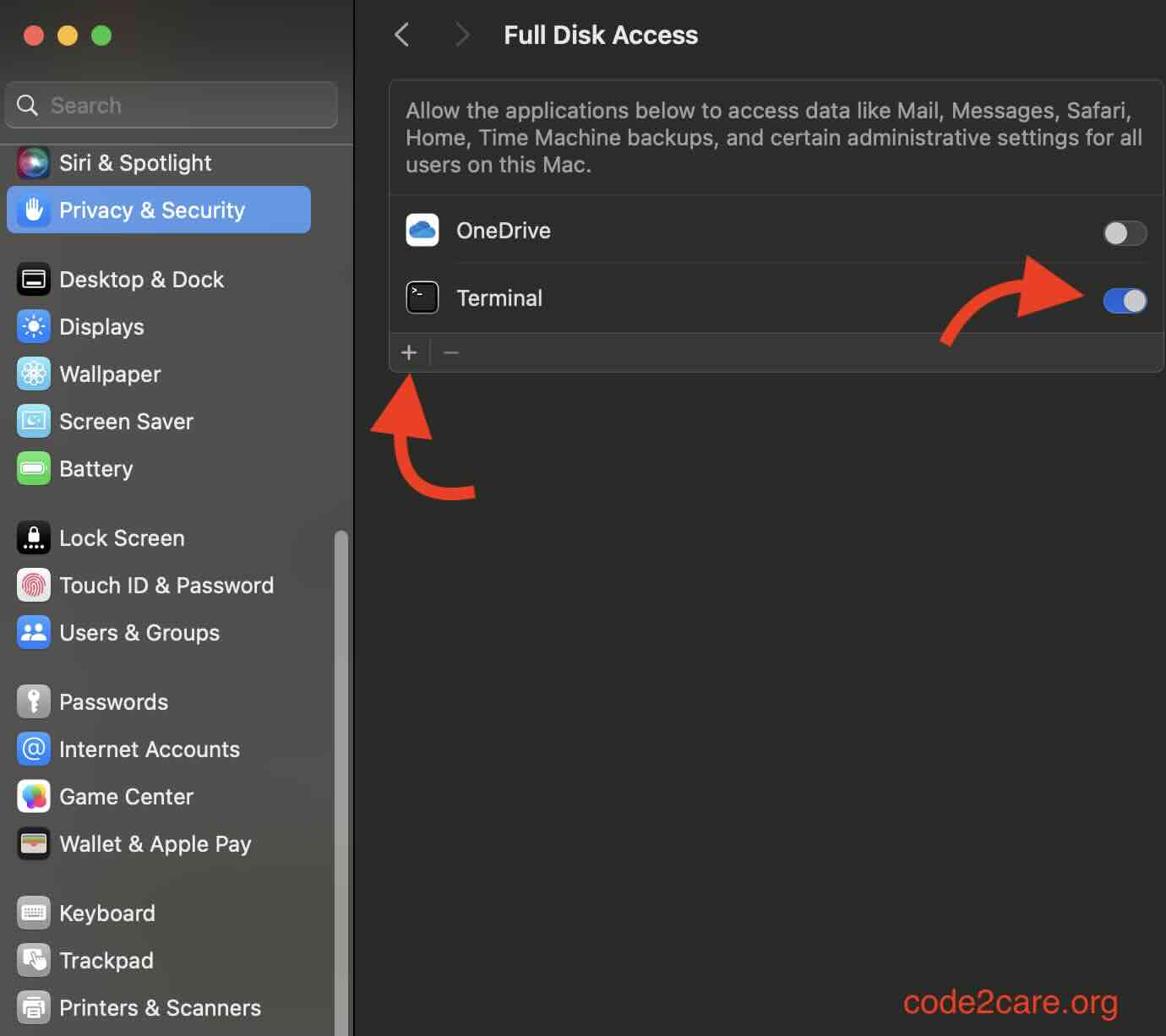Open Battery settings from the sidebar
The height and width of the screenshot is (1036, 1166).
pyautogui.click(x=95, y=468)
